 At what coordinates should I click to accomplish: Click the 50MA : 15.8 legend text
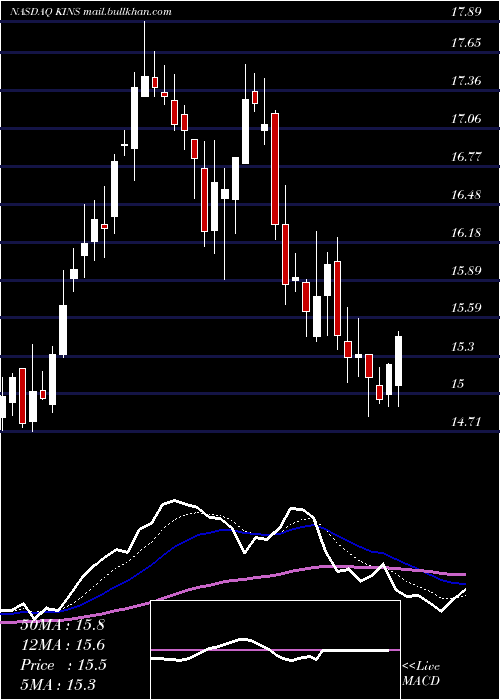point(62,625)
